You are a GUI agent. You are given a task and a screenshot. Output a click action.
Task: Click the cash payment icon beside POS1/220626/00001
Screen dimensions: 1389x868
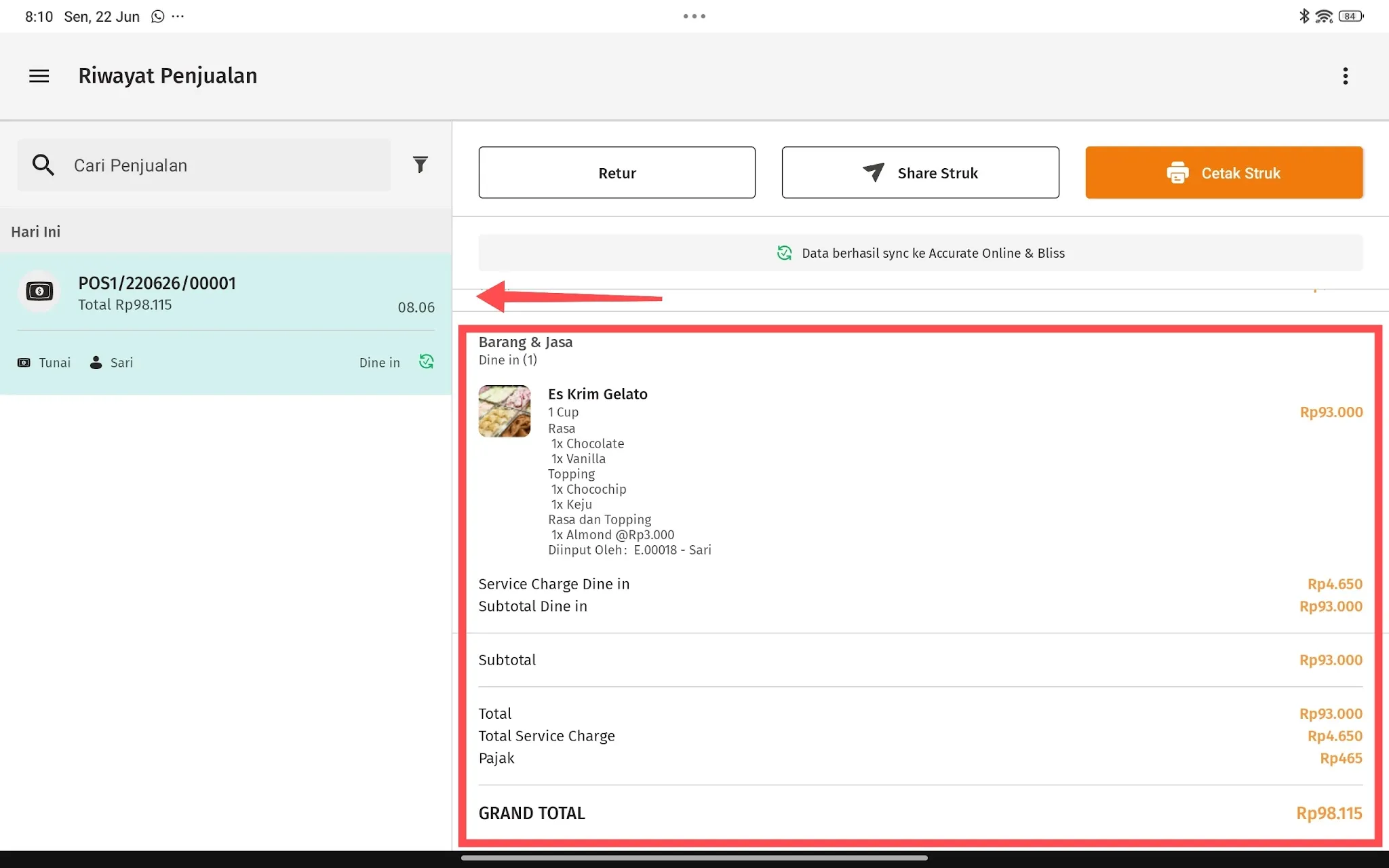coord(39,292)
